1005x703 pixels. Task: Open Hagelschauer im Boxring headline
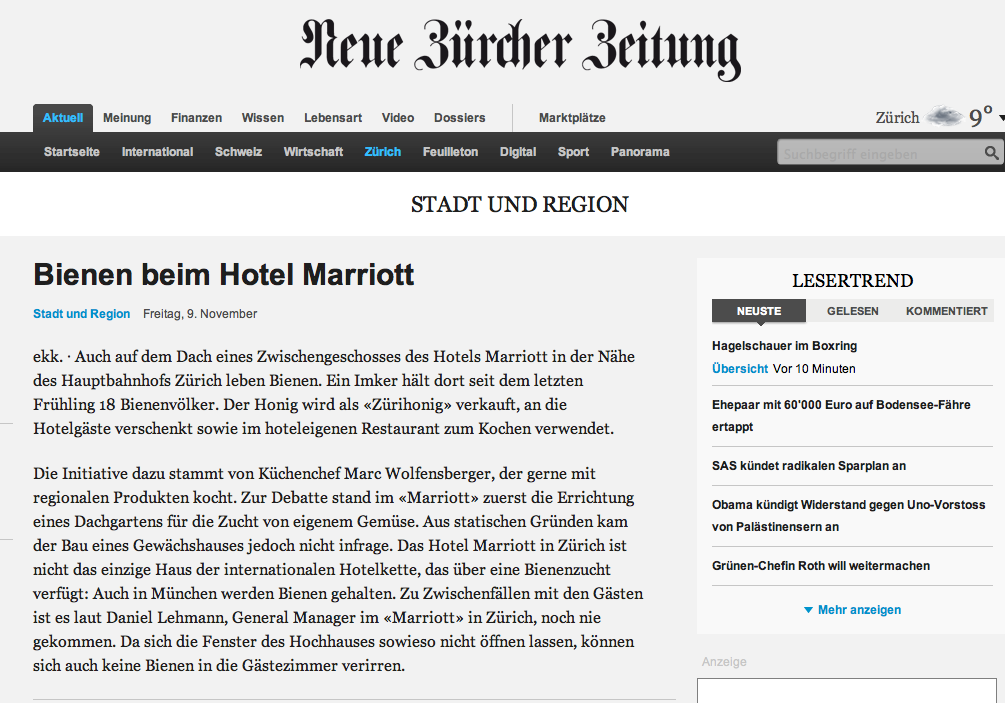coord(785,346)
